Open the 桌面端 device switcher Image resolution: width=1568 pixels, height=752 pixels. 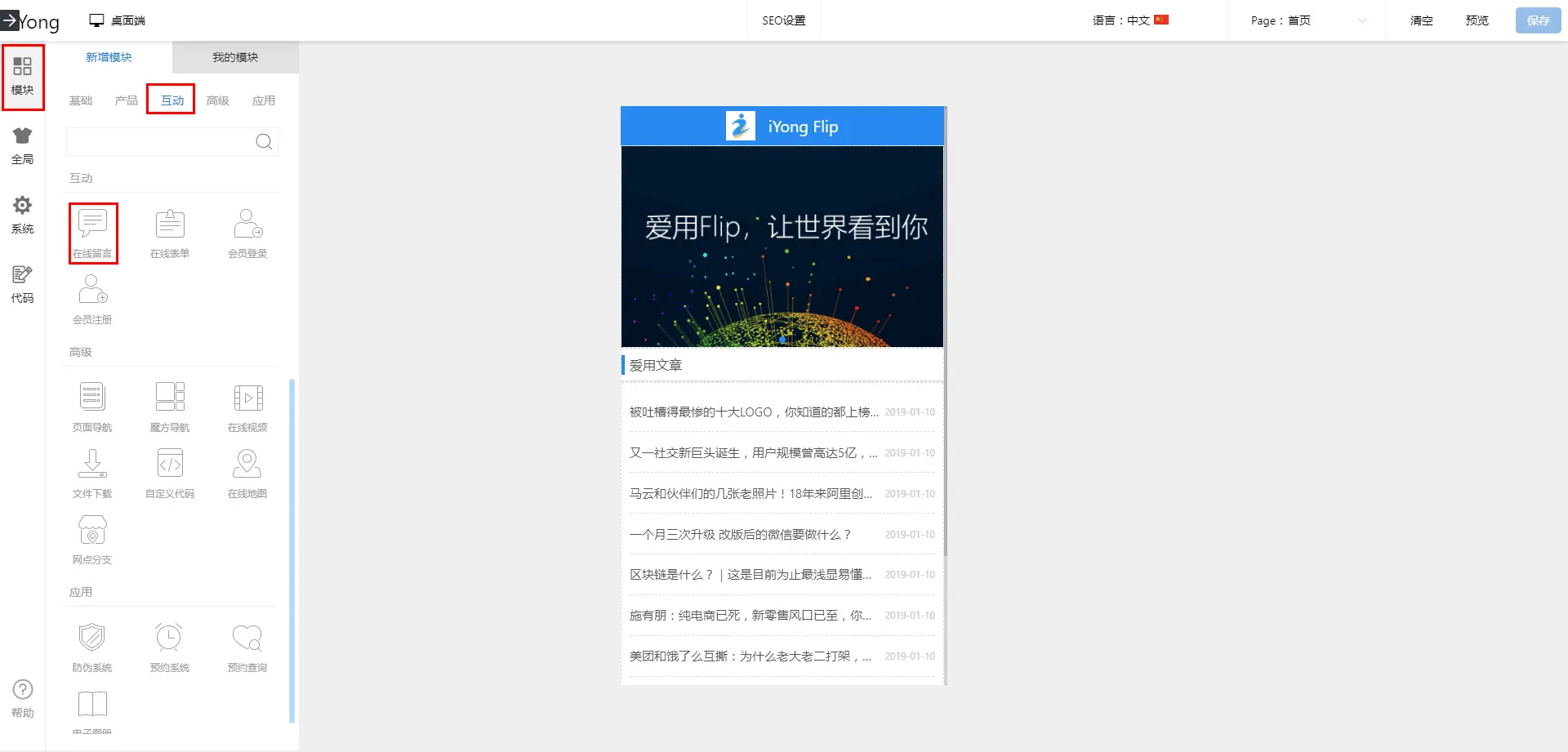pos(118,20)
